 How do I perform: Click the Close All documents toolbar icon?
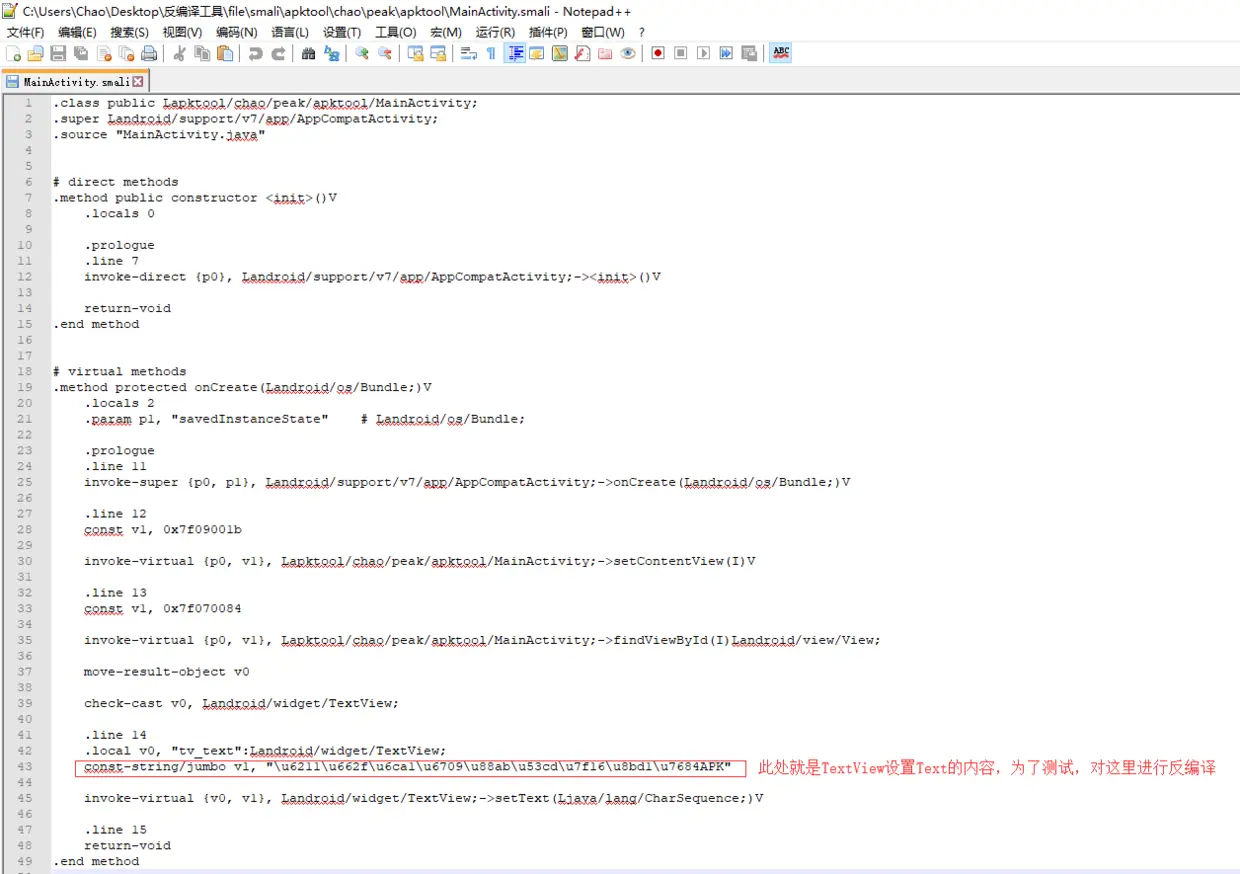126,53
